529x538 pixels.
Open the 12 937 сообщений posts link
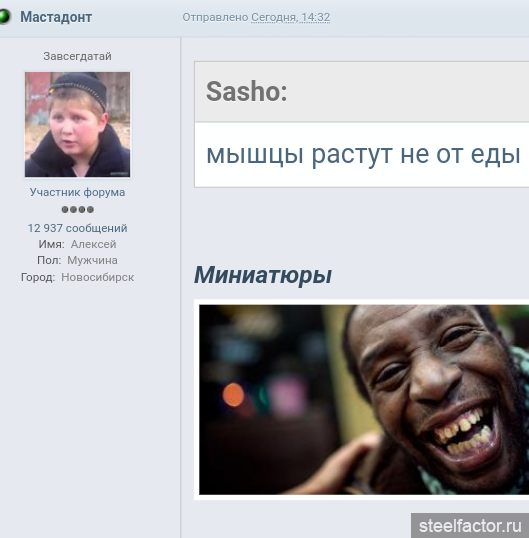78,228
